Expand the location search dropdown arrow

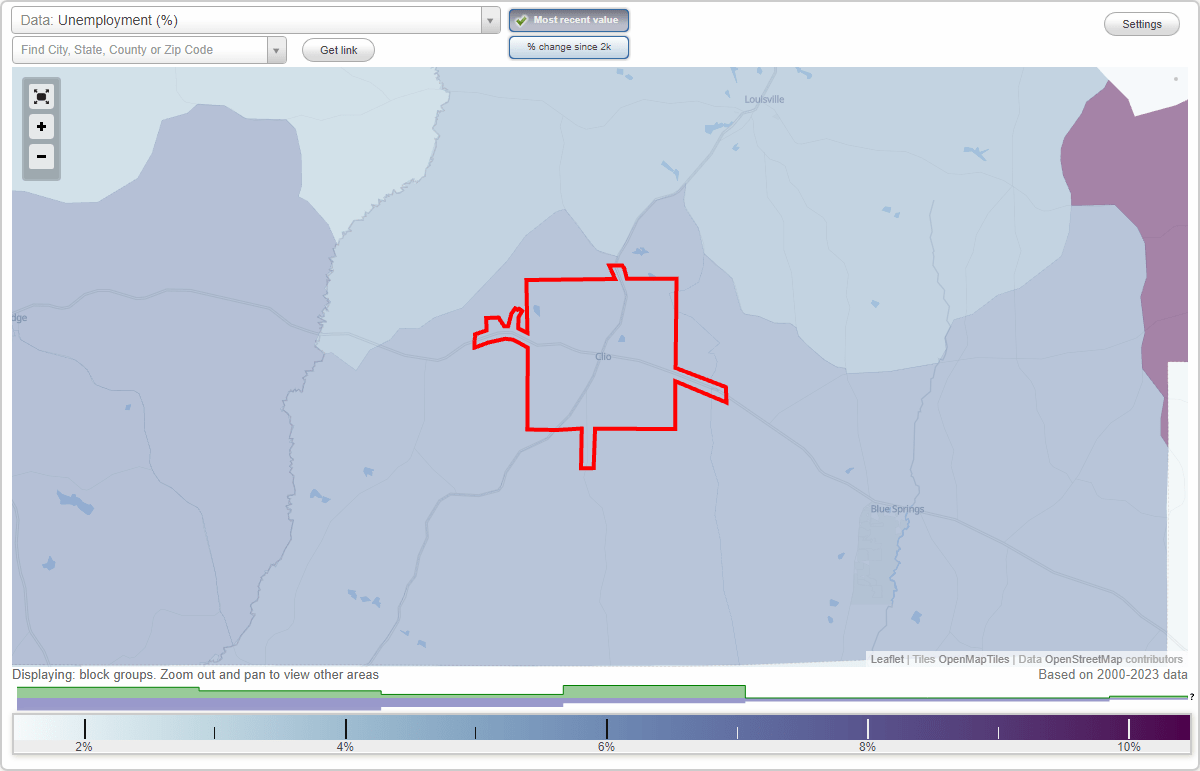tap(277, 49)
